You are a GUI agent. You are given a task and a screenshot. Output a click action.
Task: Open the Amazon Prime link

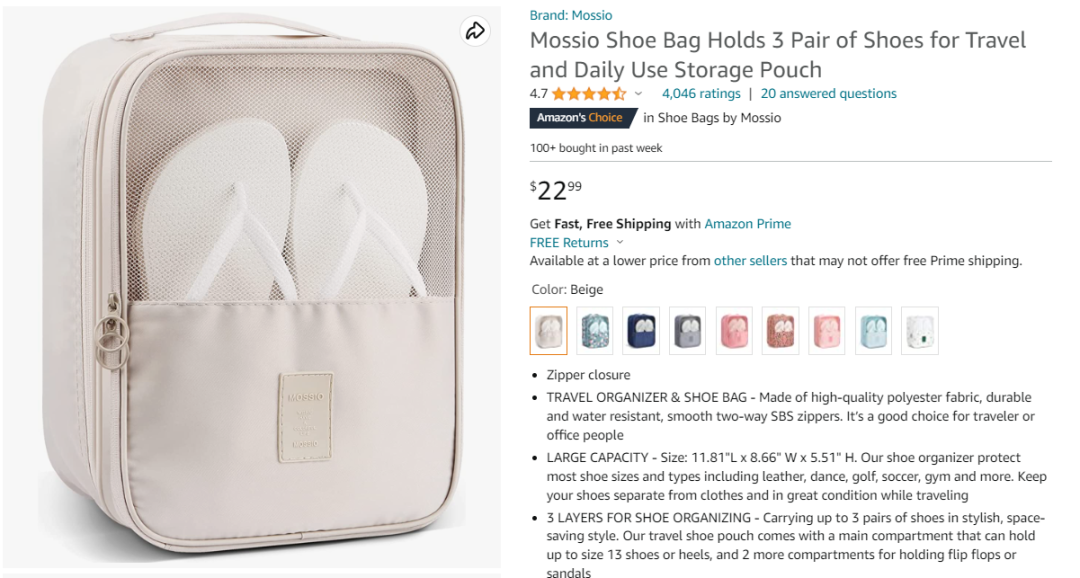(x=747, y=224)
